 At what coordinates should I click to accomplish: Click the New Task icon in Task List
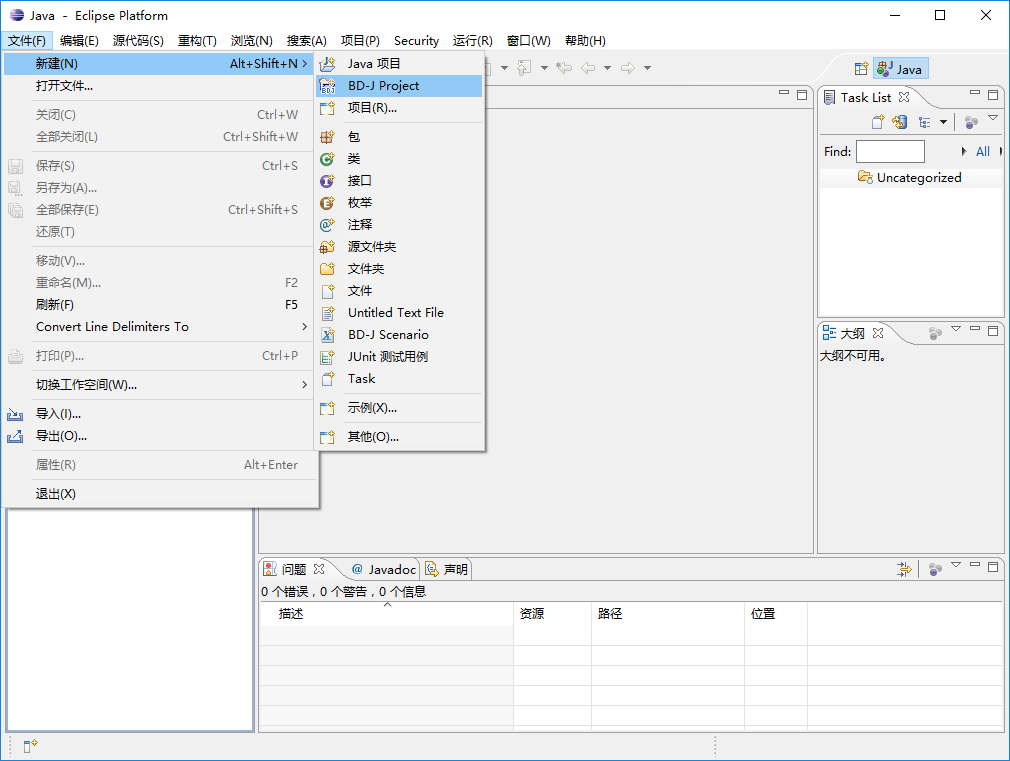coord(878,121)
